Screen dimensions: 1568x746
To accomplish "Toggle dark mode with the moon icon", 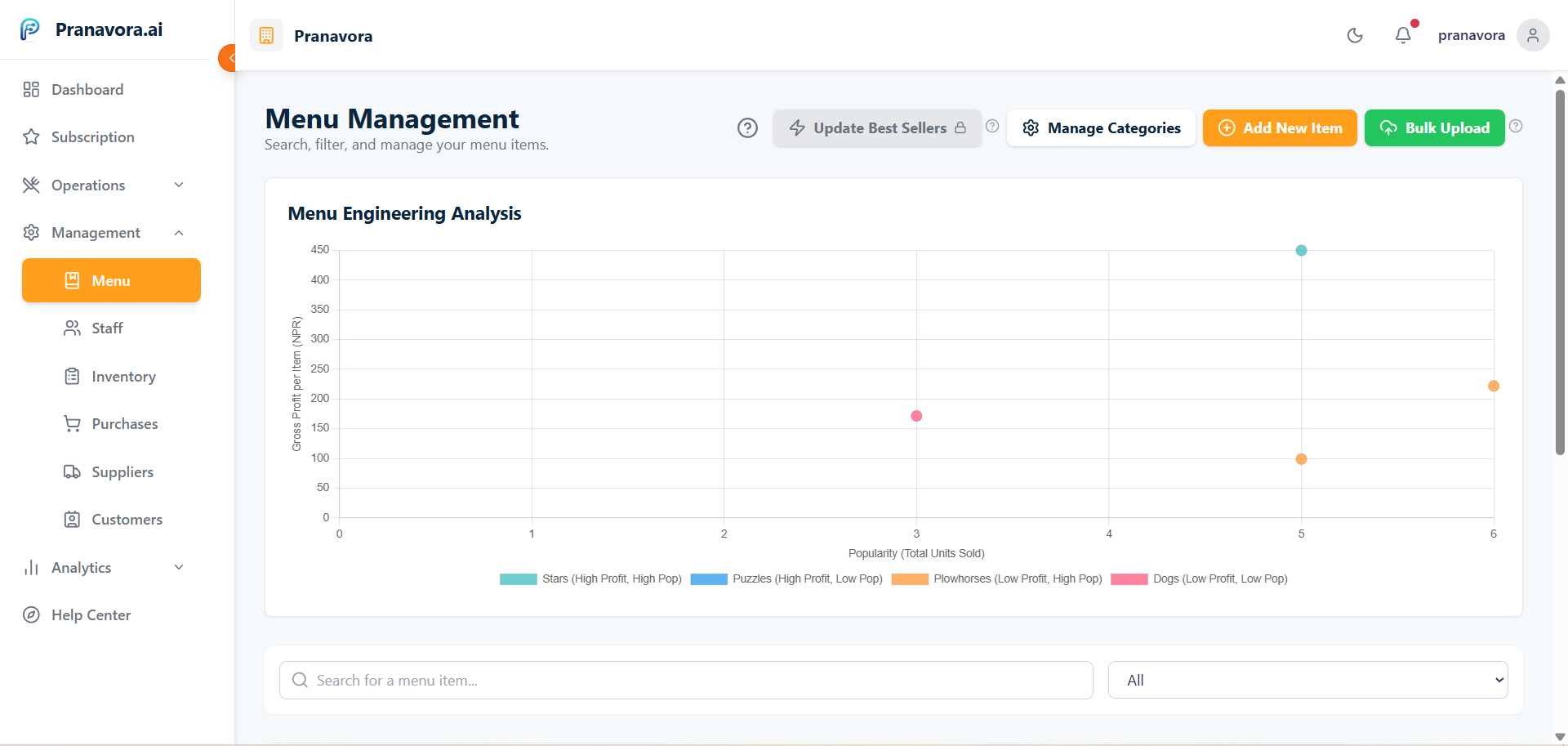I will [x=1355, y=35].
